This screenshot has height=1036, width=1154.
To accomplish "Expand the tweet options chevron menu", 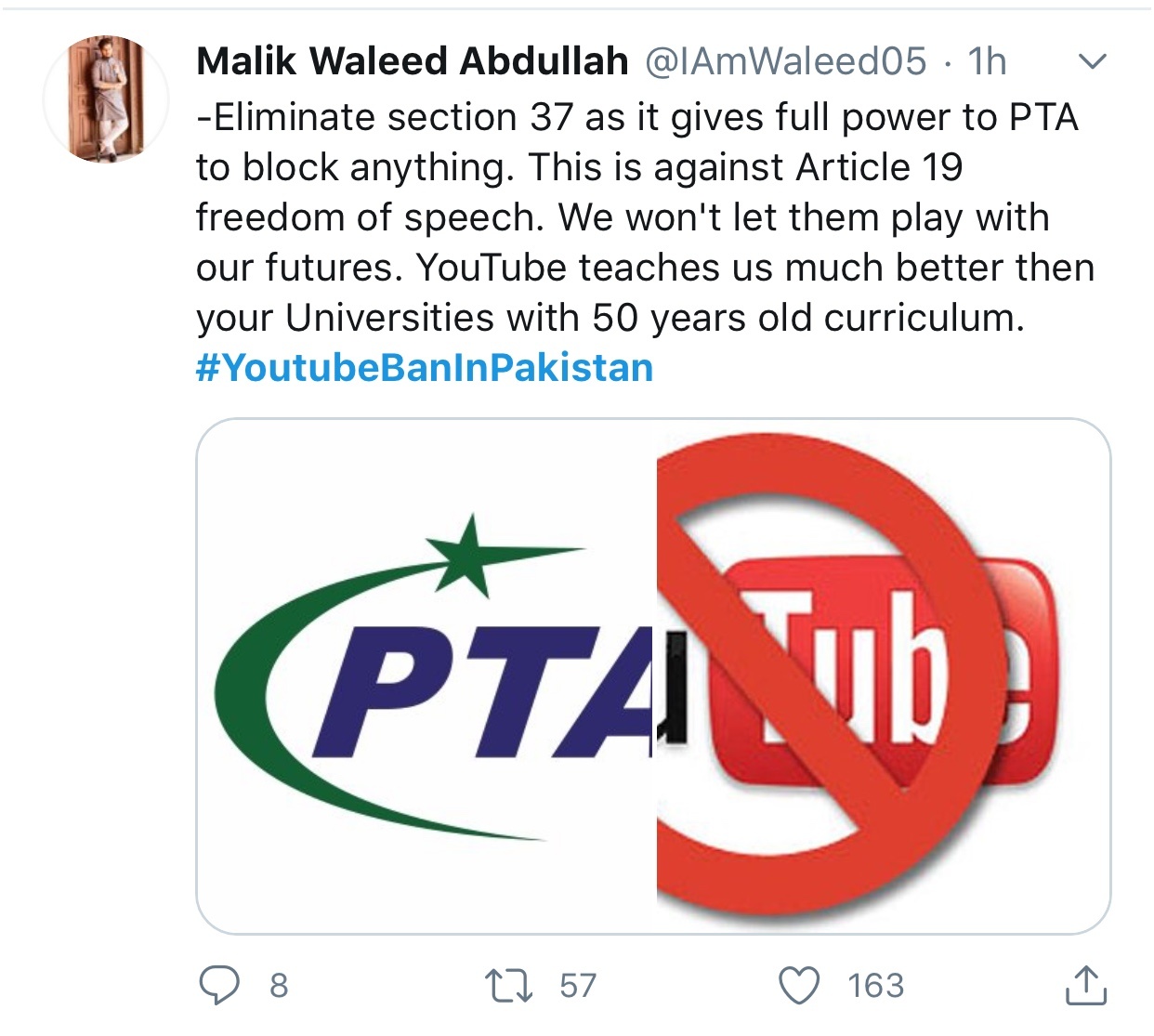I will [1093, 62].
